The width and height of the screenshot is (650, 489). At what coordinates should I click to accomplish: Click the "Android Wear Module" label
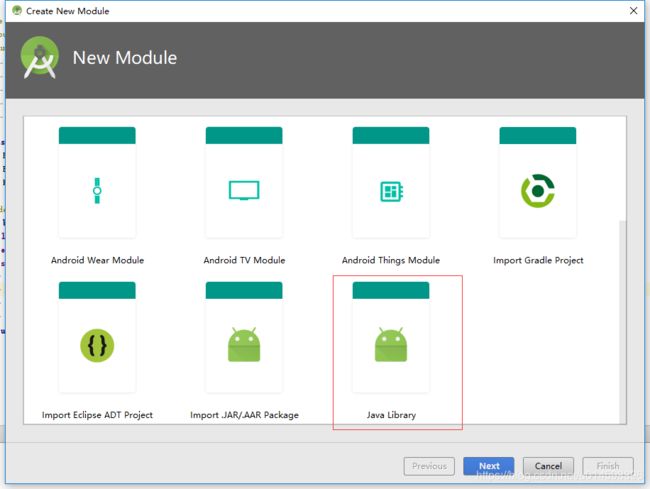(x=97, y=260)
